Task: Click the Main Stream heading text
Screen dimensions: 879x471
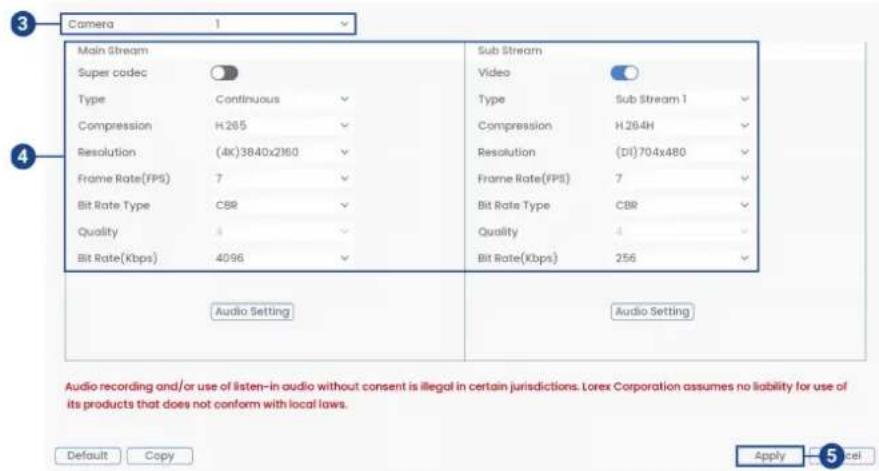Action: [113, 50]
